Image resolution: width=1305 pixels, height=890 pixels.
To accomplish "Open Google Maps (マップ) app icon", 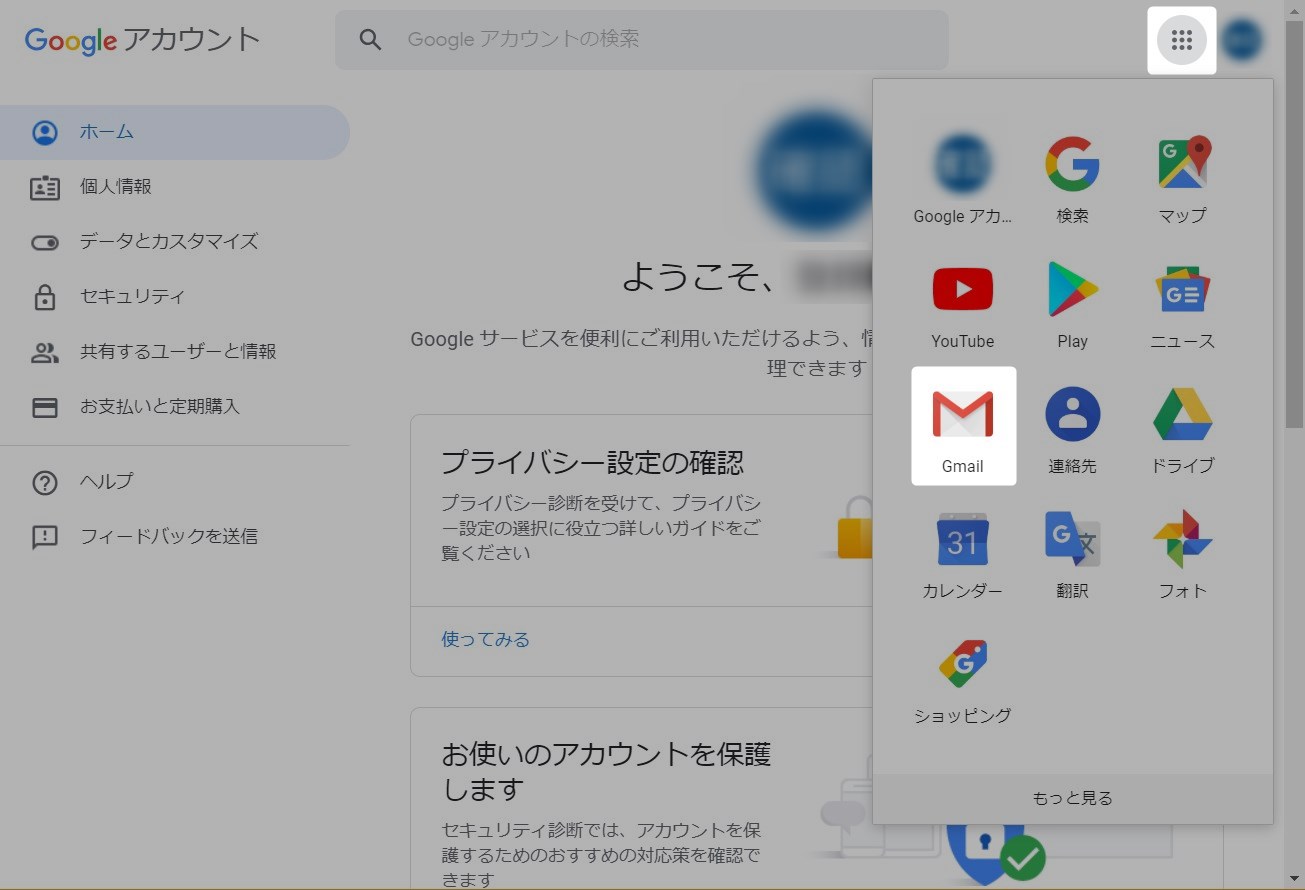I will pyautogui.click(x=1183, y=176).
